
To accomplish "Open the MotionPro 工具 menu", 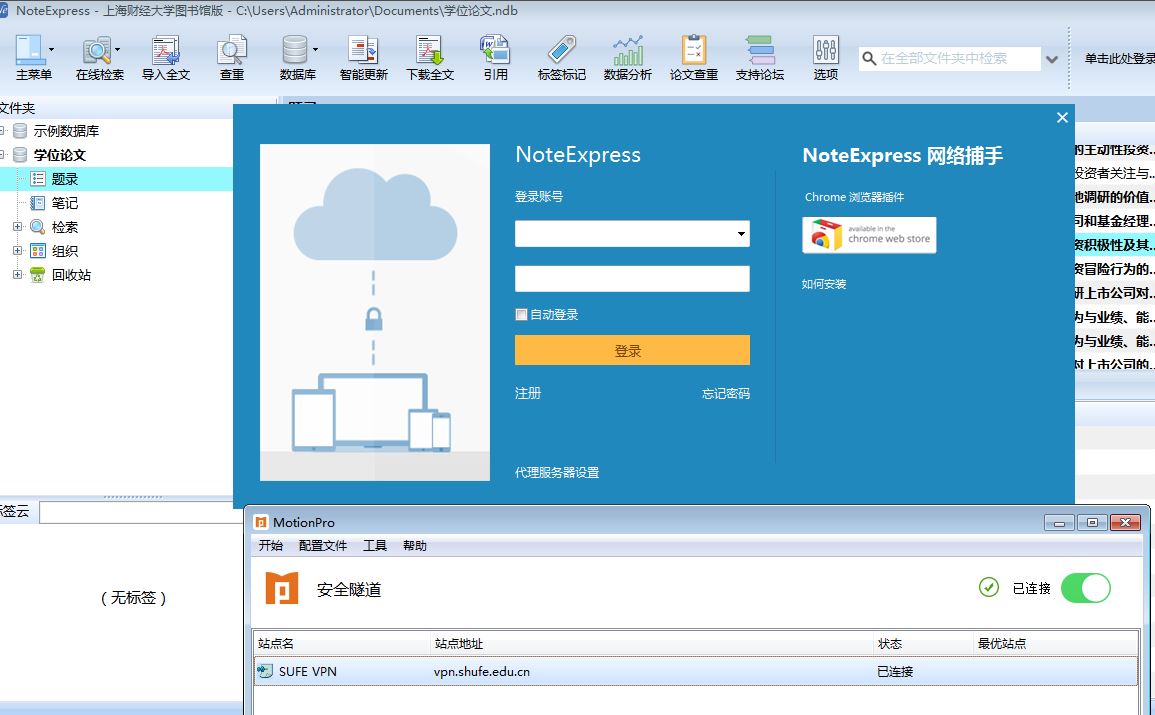I will click(x=375, y=546).
